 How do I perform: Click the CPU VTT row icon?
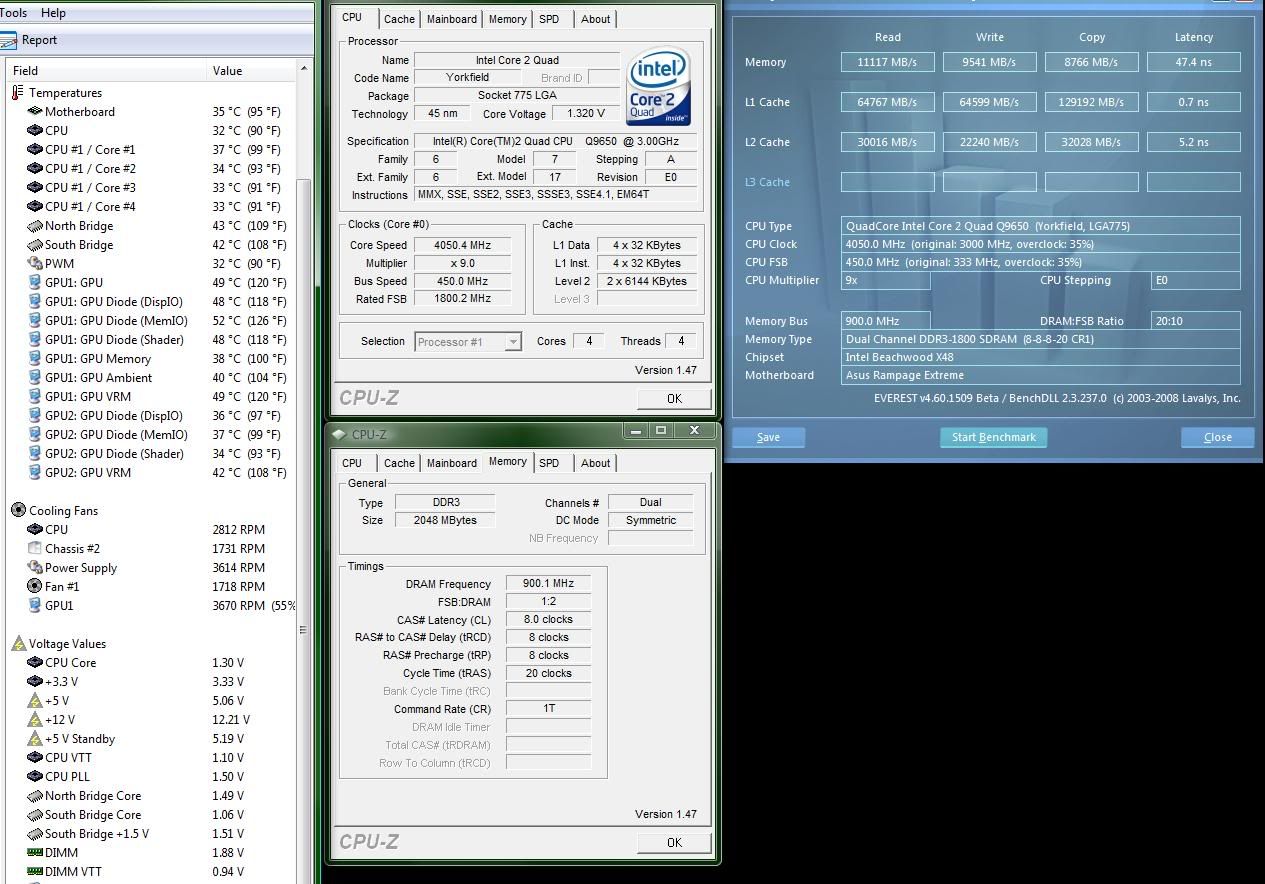[x=35, y=758]
